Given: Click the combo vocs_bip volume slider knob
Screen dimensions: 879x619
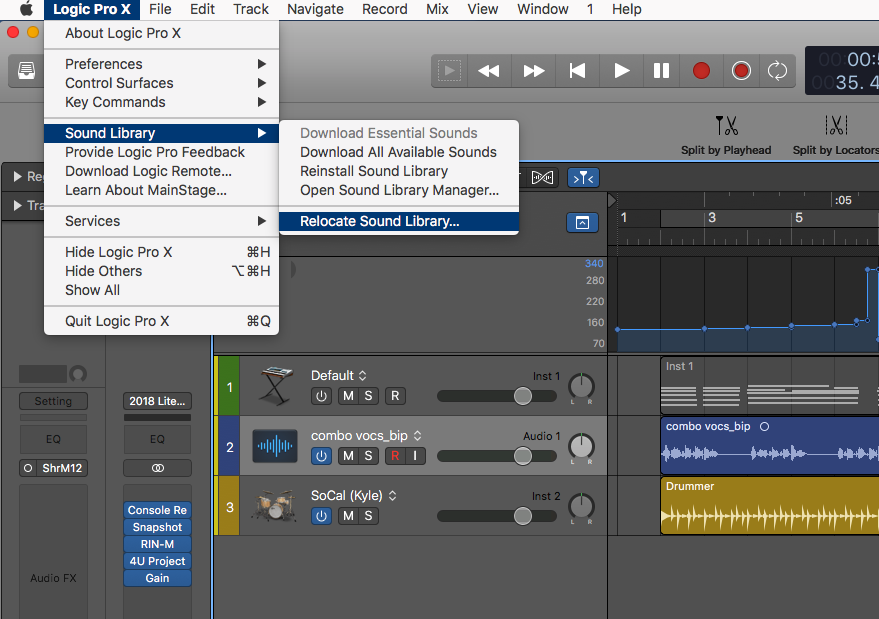Looking at the screenshot, I should [x=523, y=456].
